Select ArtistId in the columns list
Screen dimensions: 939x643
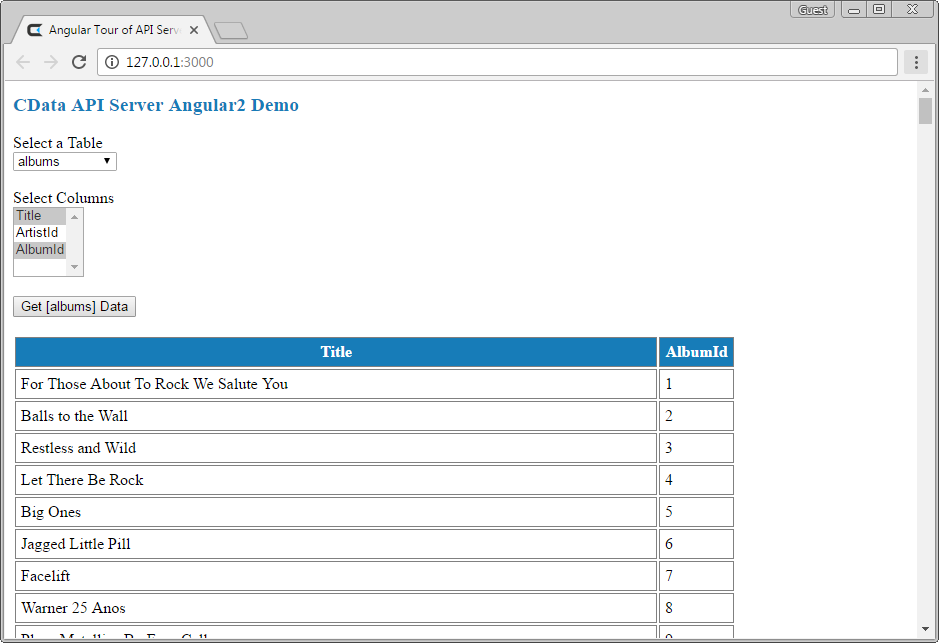coord(40,233)
